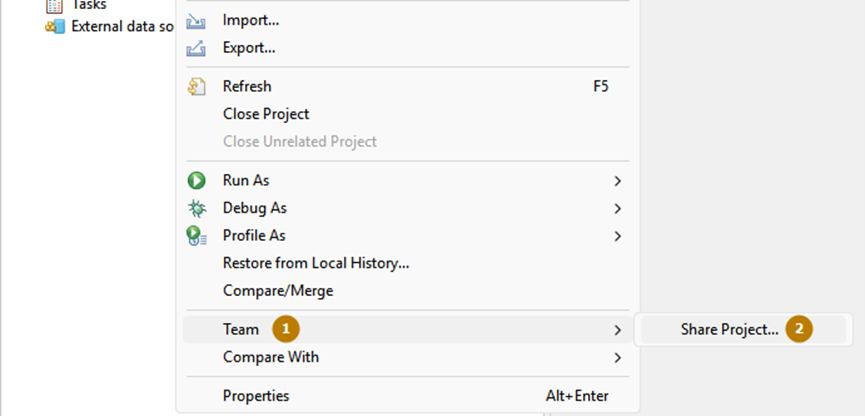
Task: Open project Properties
Action: (256, 396)
